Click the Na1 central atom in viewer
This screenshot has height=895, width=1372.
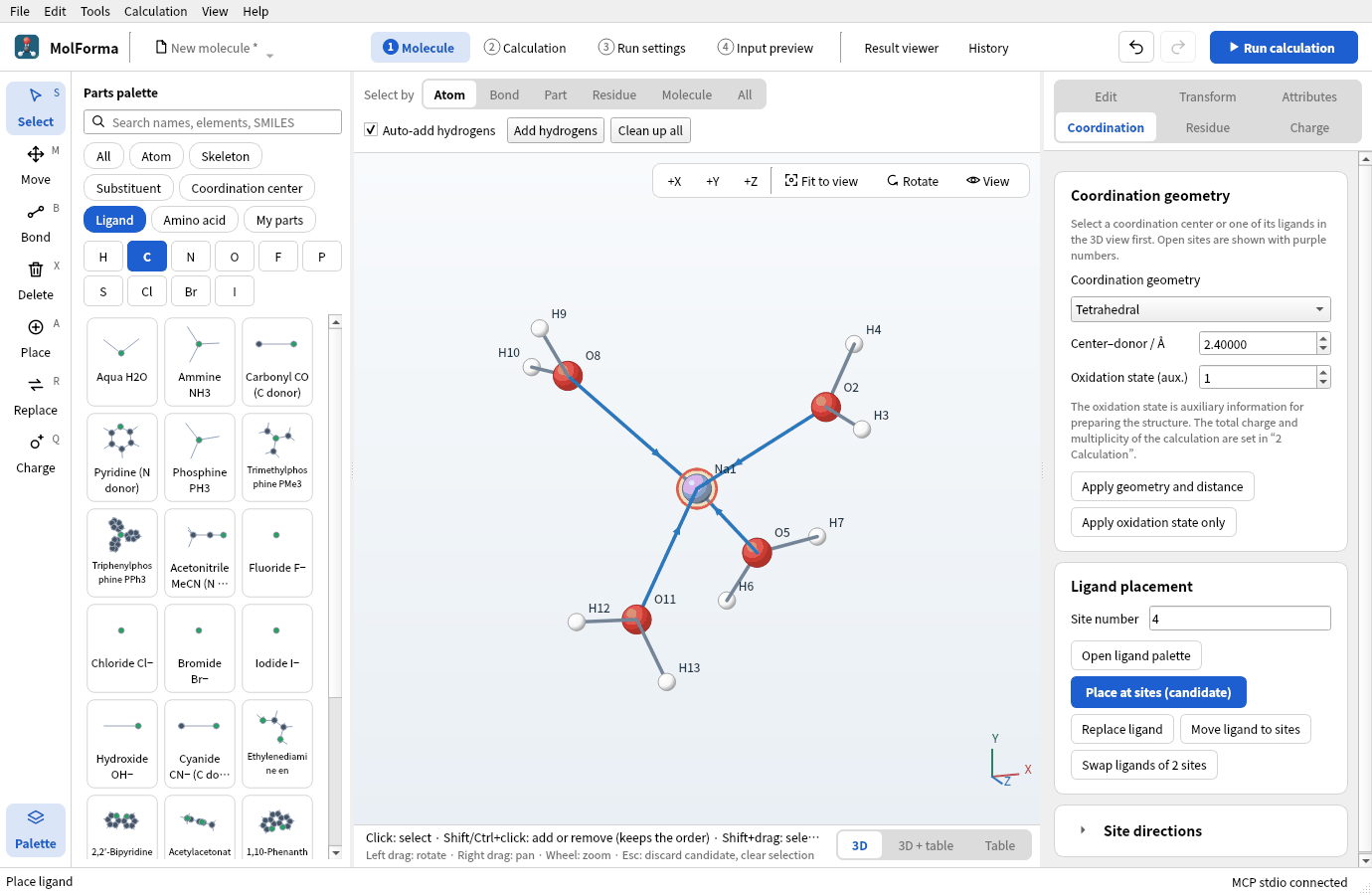697,488
